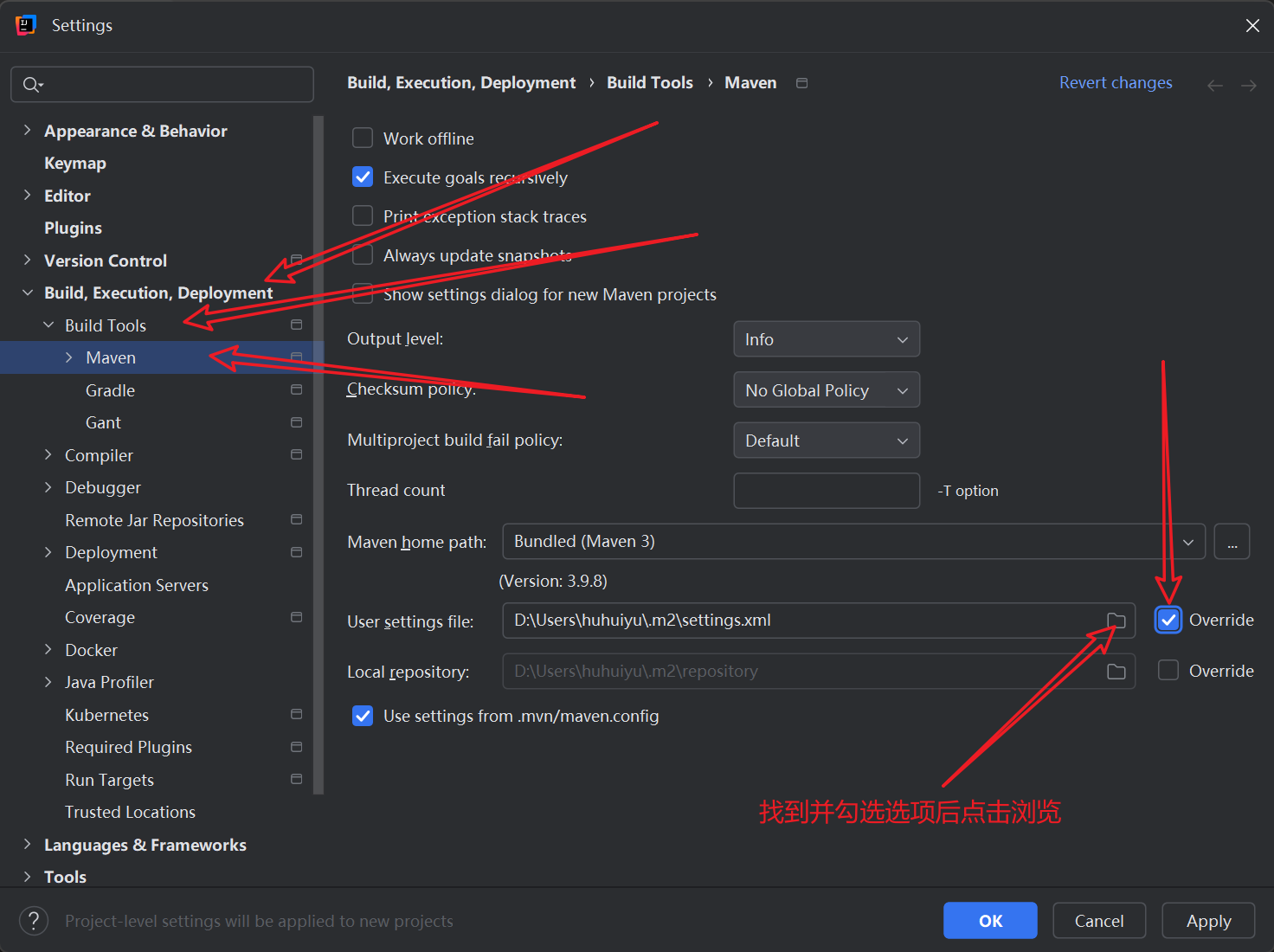Click project-level icon beside Maven breadcrumb

[802, 83]
